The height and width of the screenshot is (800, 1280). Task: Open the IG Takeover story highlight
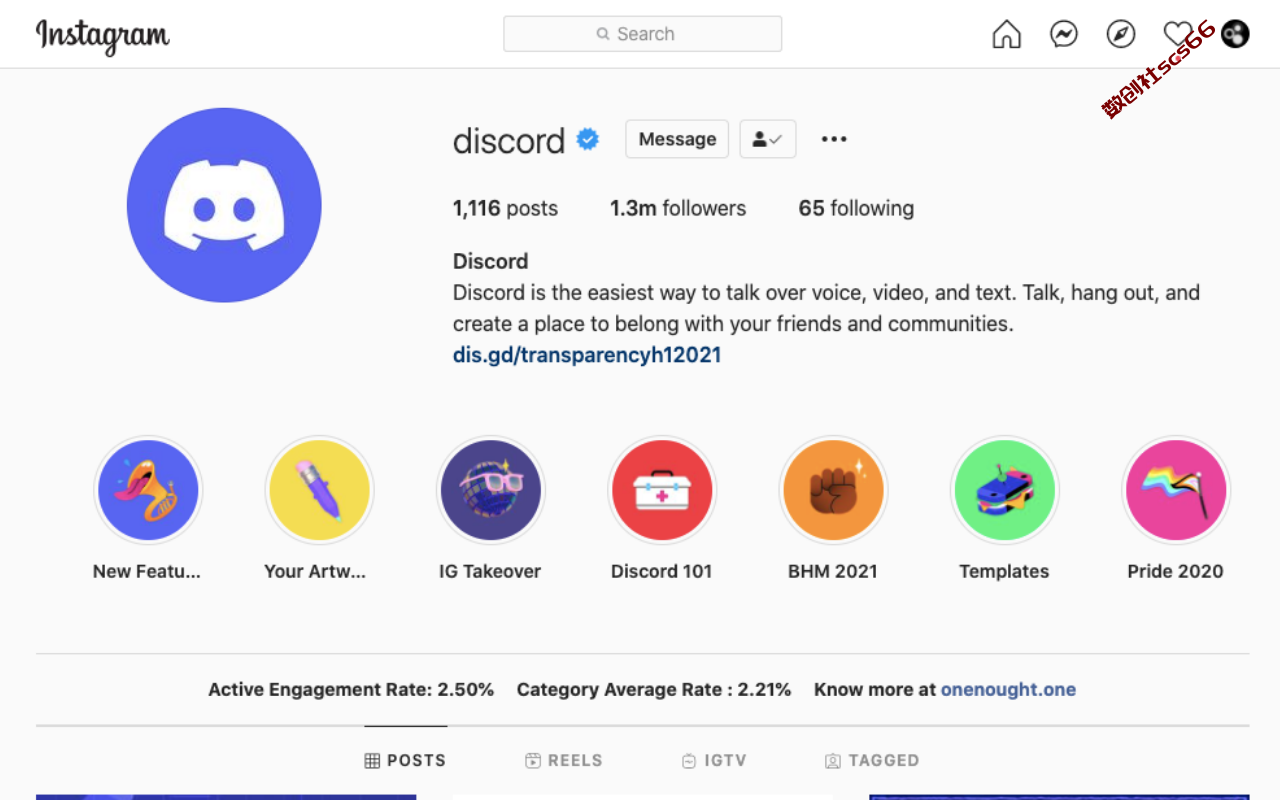point(491,490)
